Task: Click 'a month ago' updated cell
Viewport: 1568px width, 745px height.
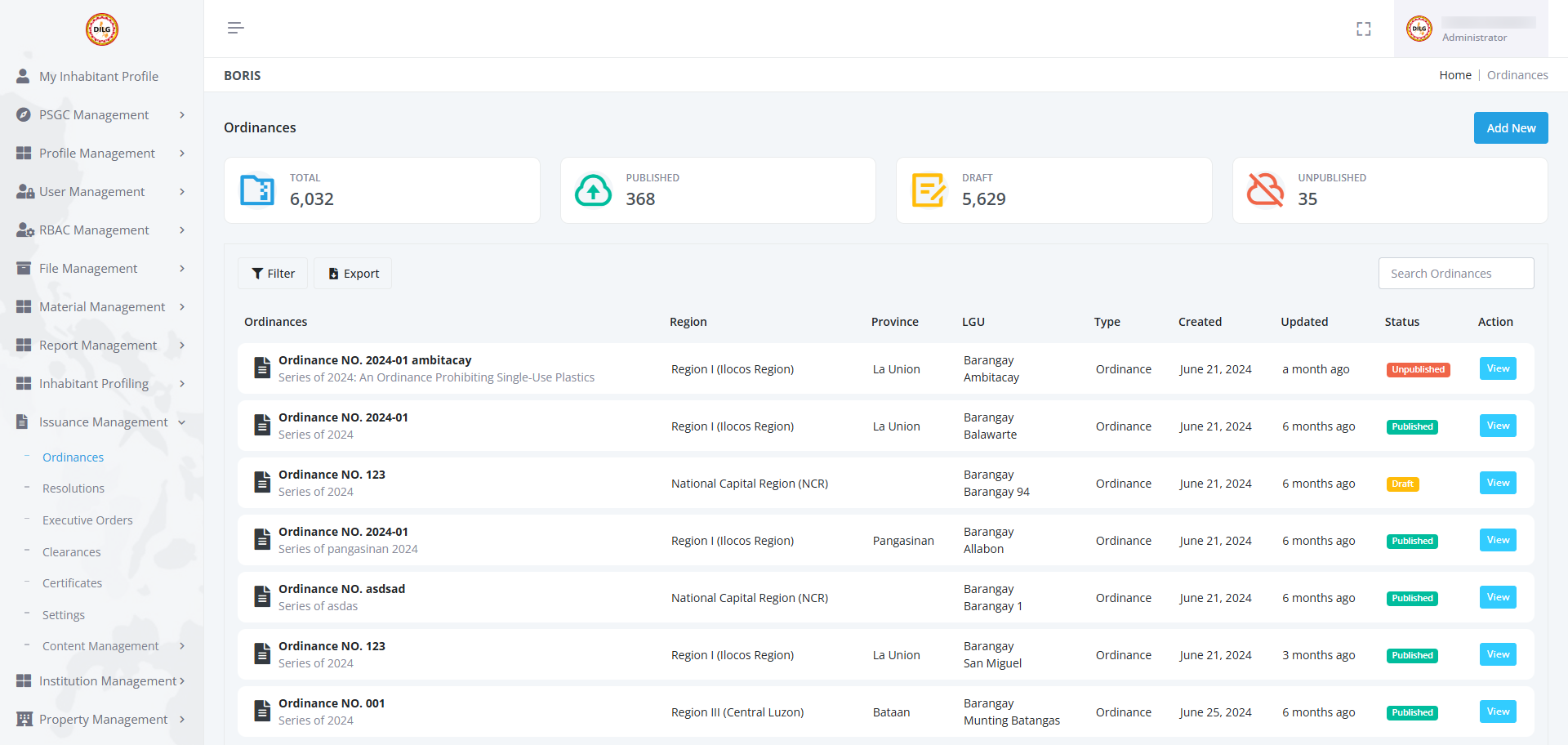Action: pyautogui.click(x=1316, y=369)
